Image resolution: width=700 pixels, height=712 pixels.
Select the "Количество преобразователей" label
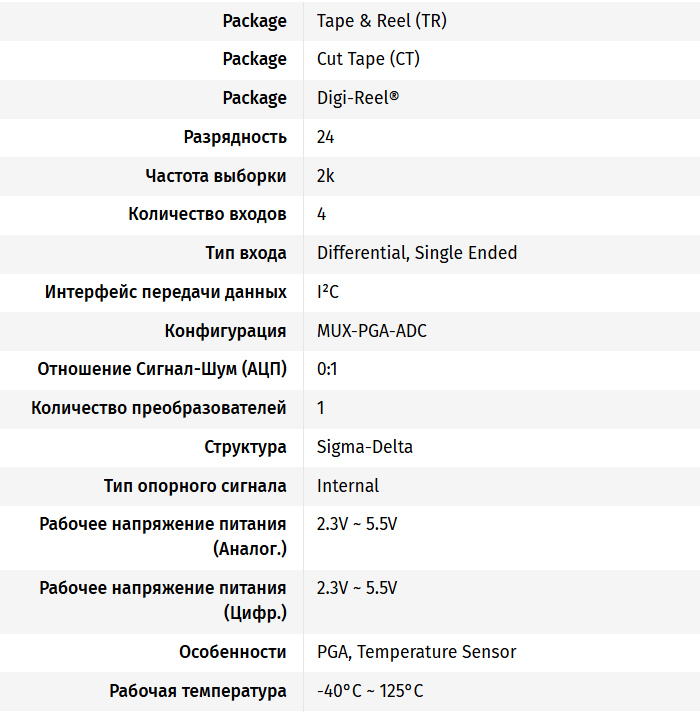click(x=159, y=408)
